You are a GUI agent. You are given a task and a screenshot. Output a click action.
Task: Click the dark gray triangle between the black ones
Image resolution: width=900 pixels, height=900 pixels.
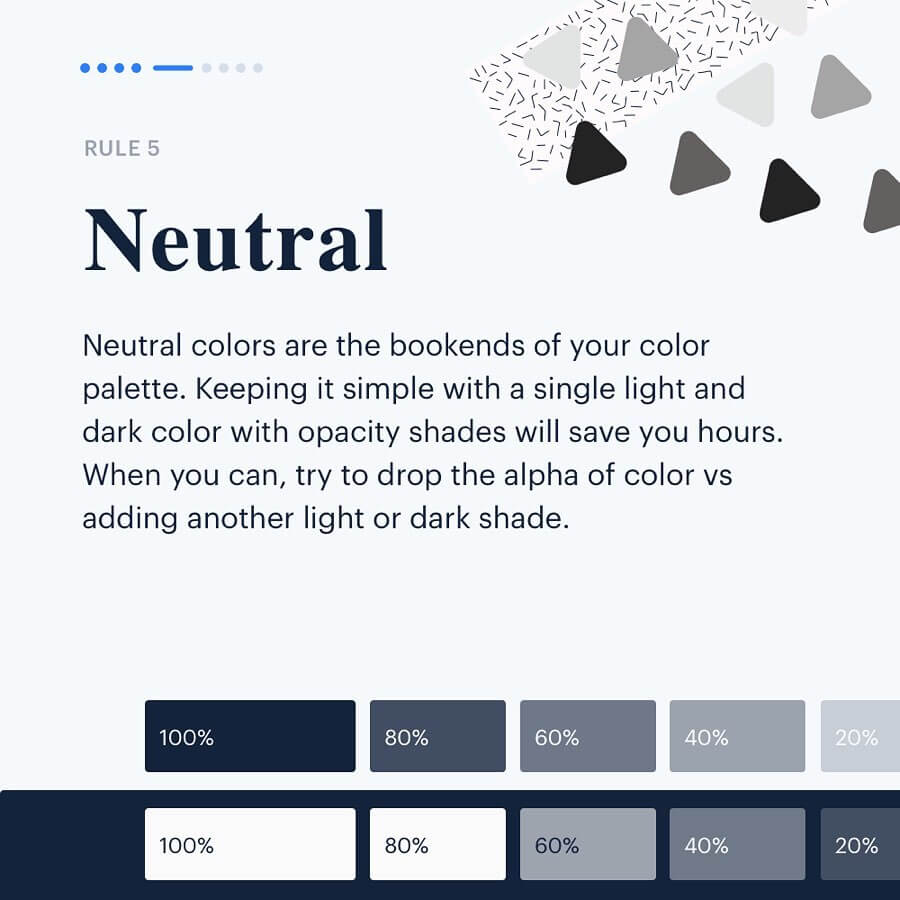pos(699,160)
